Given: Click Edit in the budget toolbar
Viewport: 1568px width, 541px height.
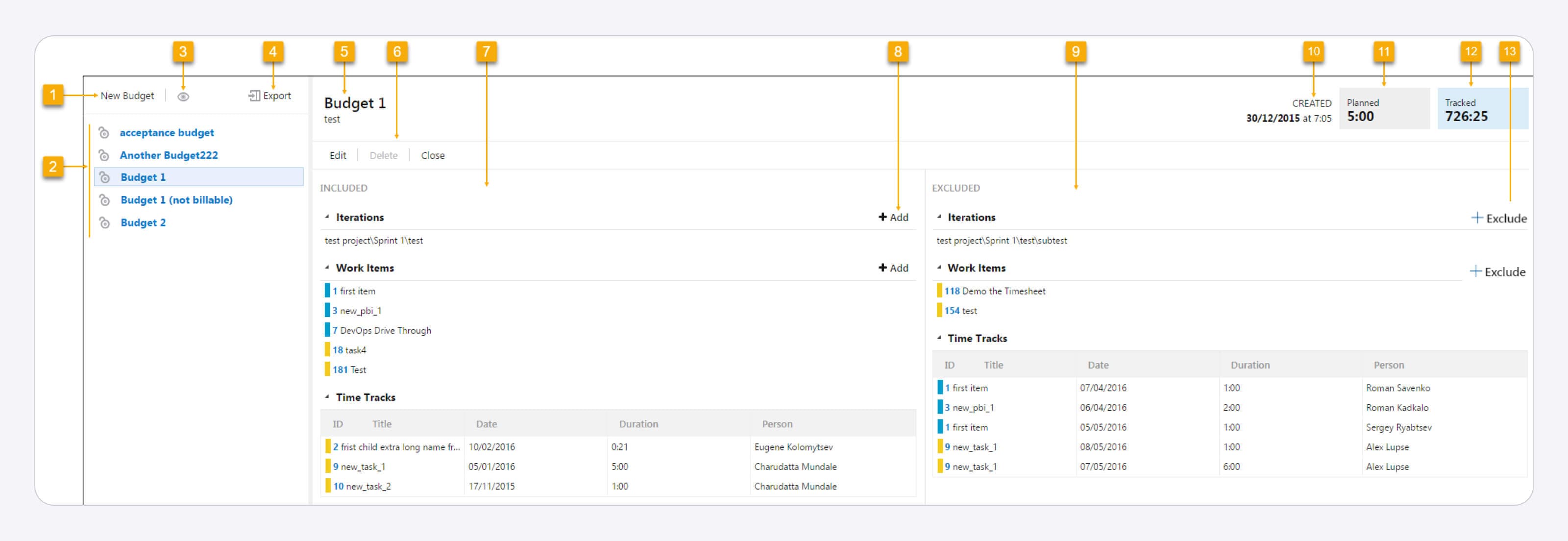Looking at the screenshot, I should tap(338, 155).
